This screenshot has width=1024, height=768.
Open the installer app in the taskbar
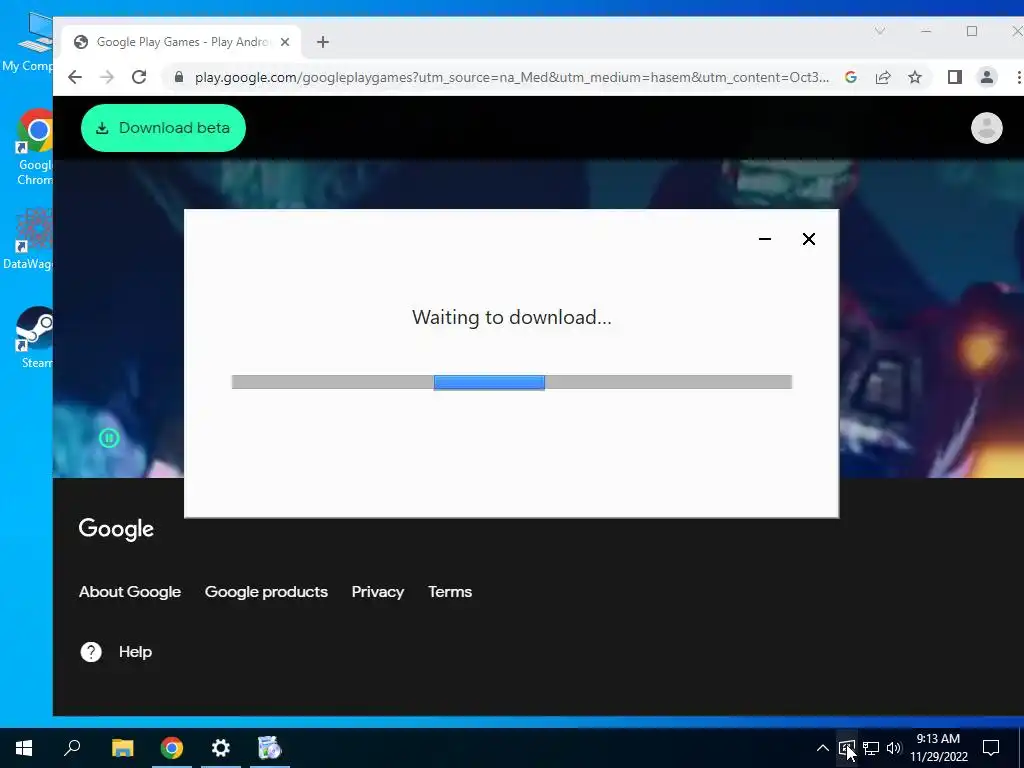click(x=270, y=748)
